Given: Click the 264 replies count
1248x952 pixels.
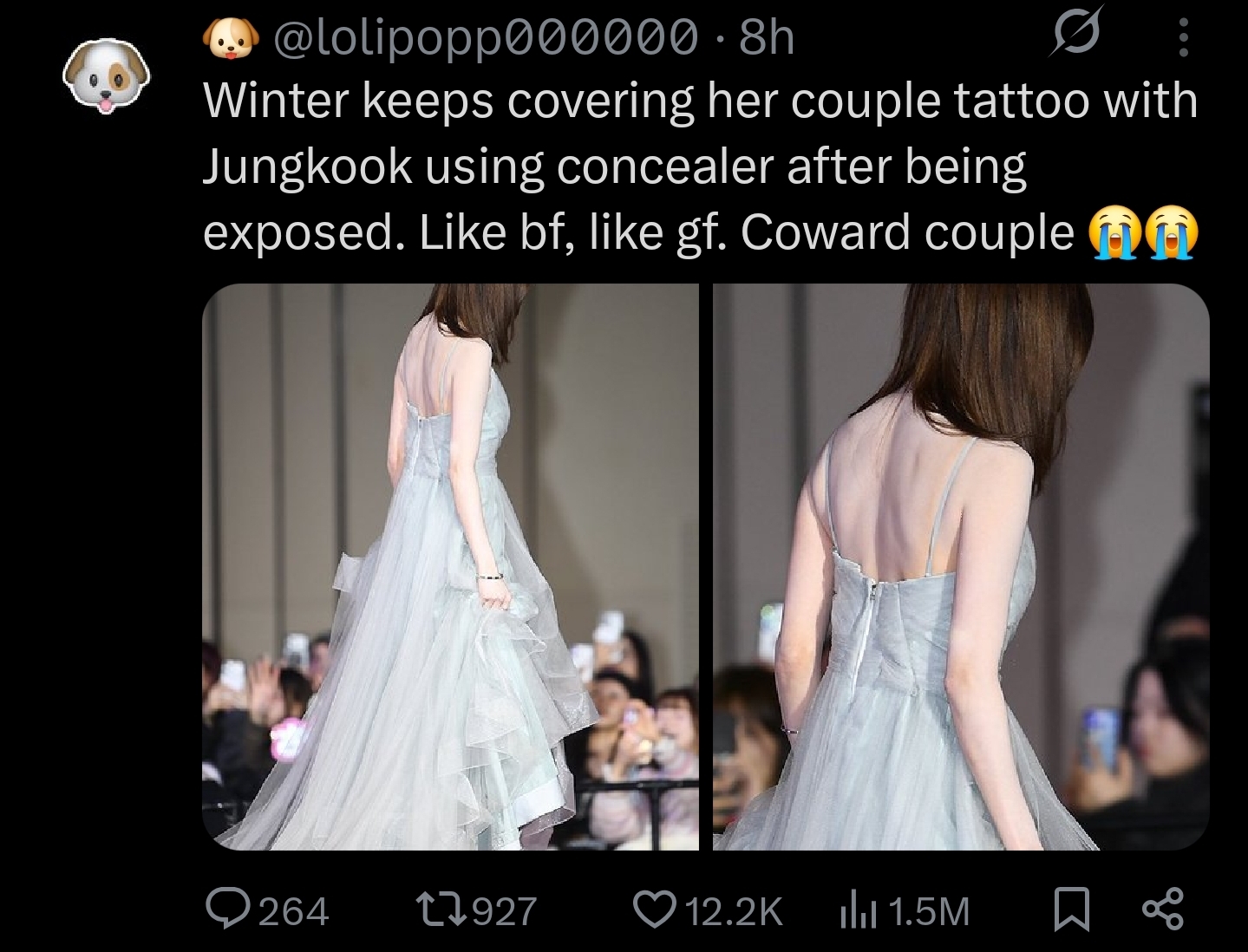Looking at the screenshot, I should pos(294,911).
